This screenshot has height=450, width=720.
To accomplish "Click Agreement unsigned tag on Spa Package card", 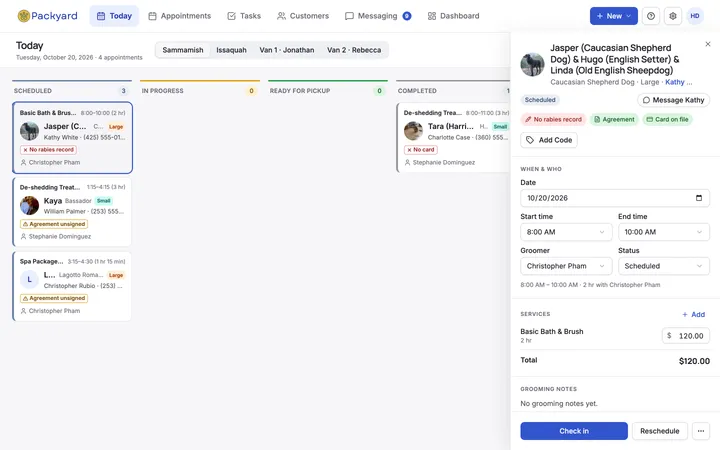I will click(x=54, y=298).
